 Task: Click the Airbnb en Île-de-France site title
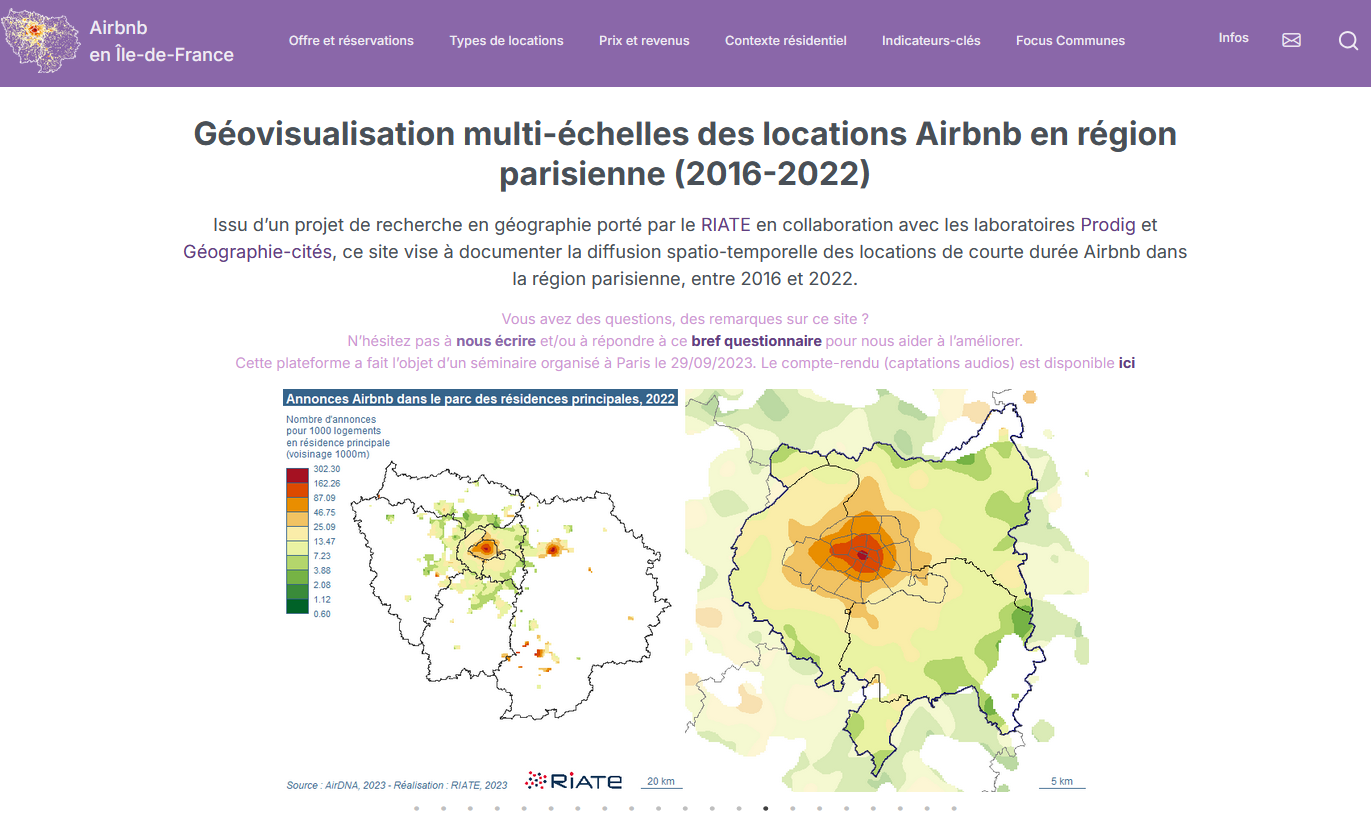[161, 41]
